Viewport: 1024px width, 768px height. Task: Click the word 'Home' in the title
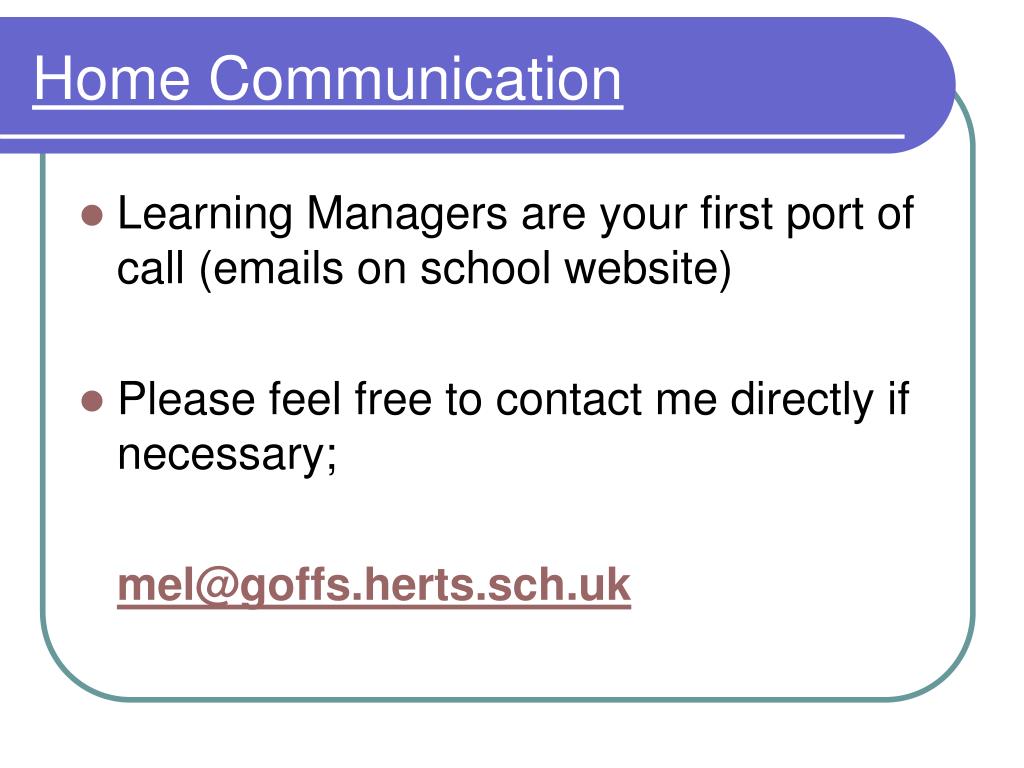(112, 79)
